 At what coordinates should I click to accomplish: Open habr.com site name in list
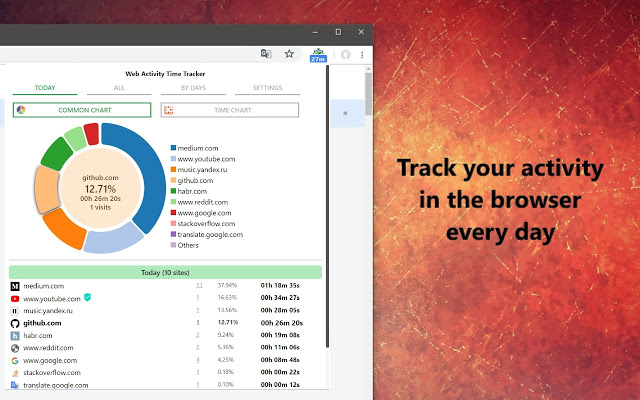click(38, 336)
